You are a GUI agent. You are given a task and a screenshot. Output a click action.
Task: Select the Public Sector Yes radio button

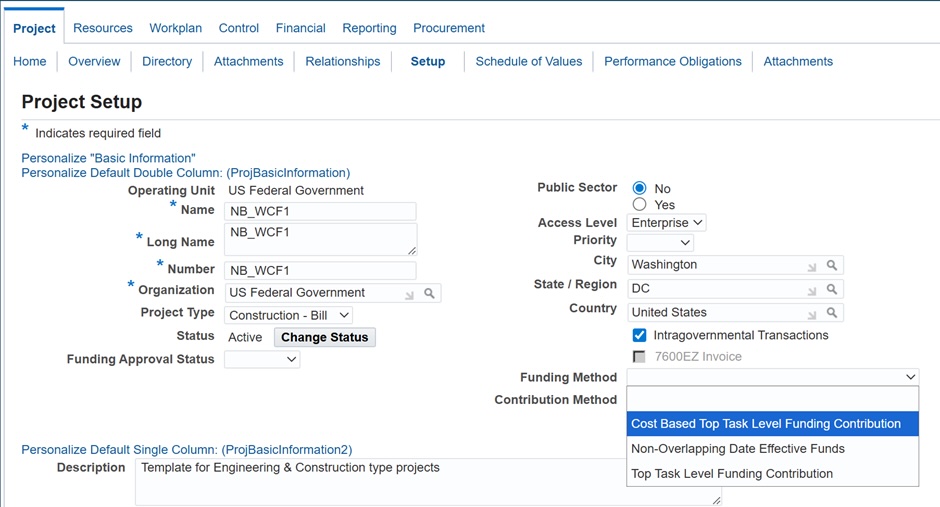tap(640, 204)
